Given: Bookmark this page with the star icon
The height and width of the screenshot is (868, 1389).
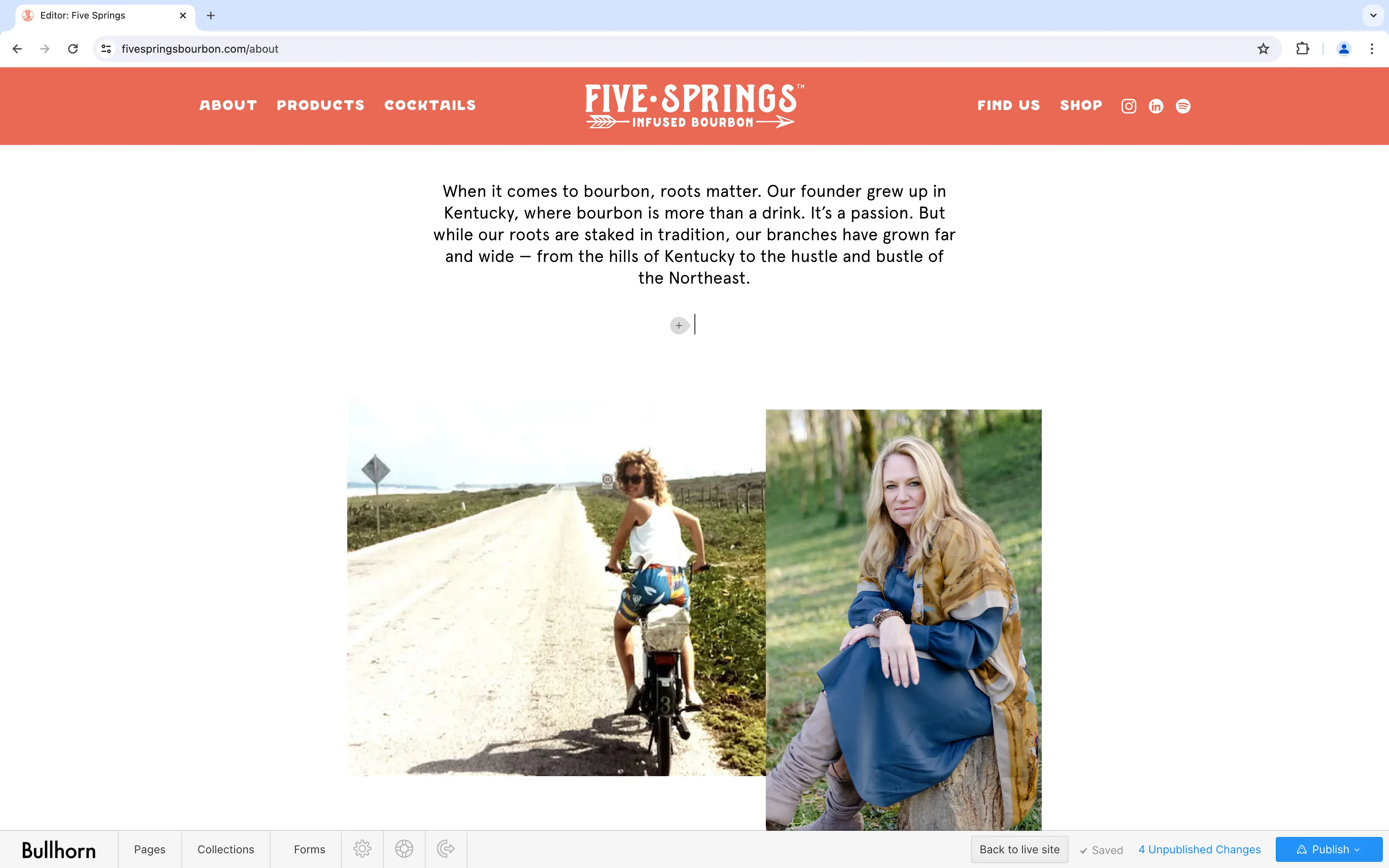Looking at the screenshot, I should 1263,49.
